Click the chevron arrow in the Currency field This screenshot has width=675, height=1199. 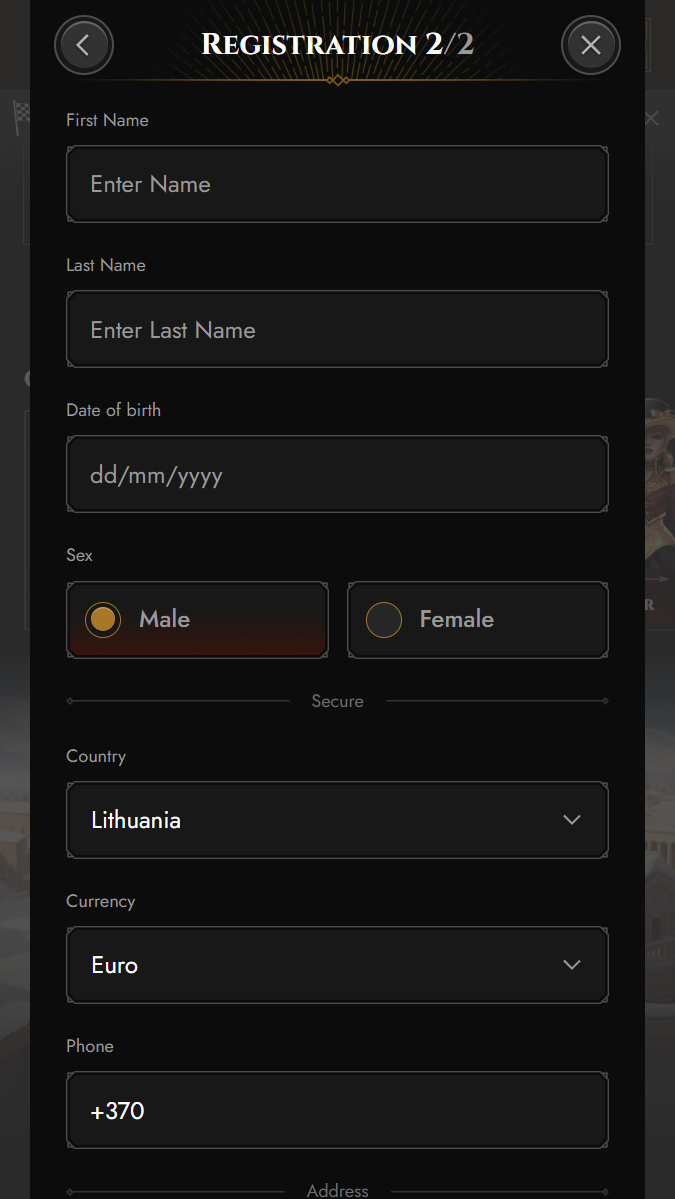coord(572,965)
